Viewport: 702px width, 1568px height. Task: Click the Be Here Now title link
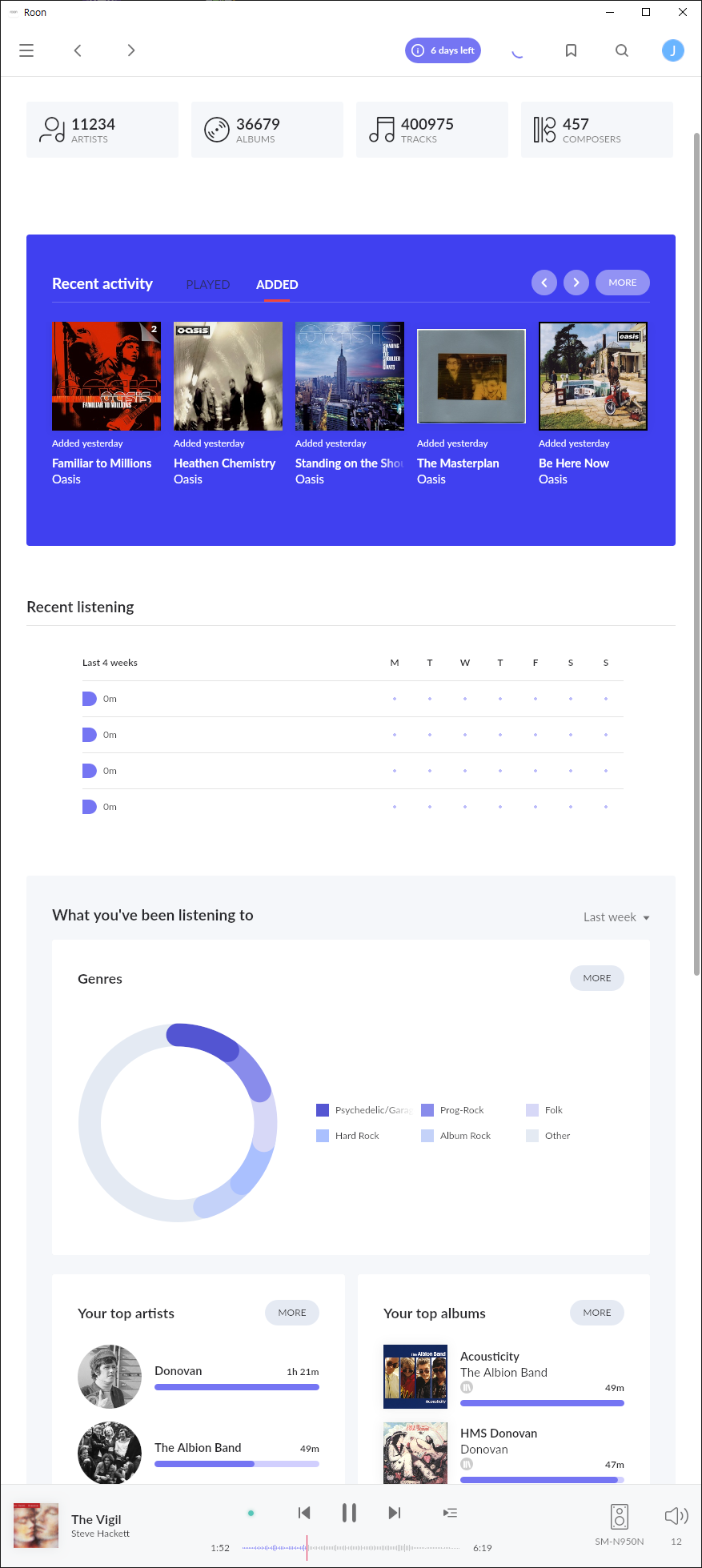[x=574, y=463]
